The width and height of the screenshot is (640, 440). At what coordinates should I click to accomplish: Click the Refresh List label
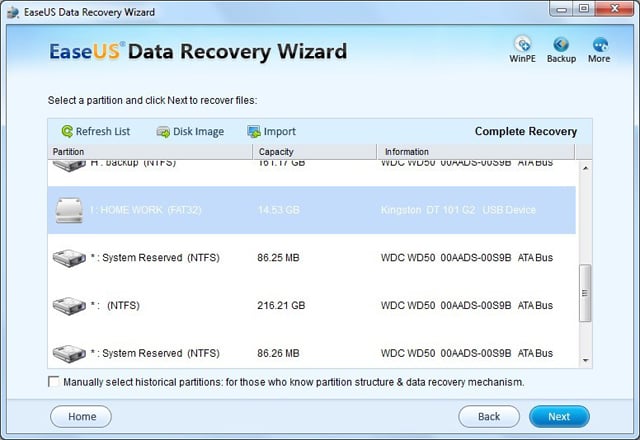(103, 131)
